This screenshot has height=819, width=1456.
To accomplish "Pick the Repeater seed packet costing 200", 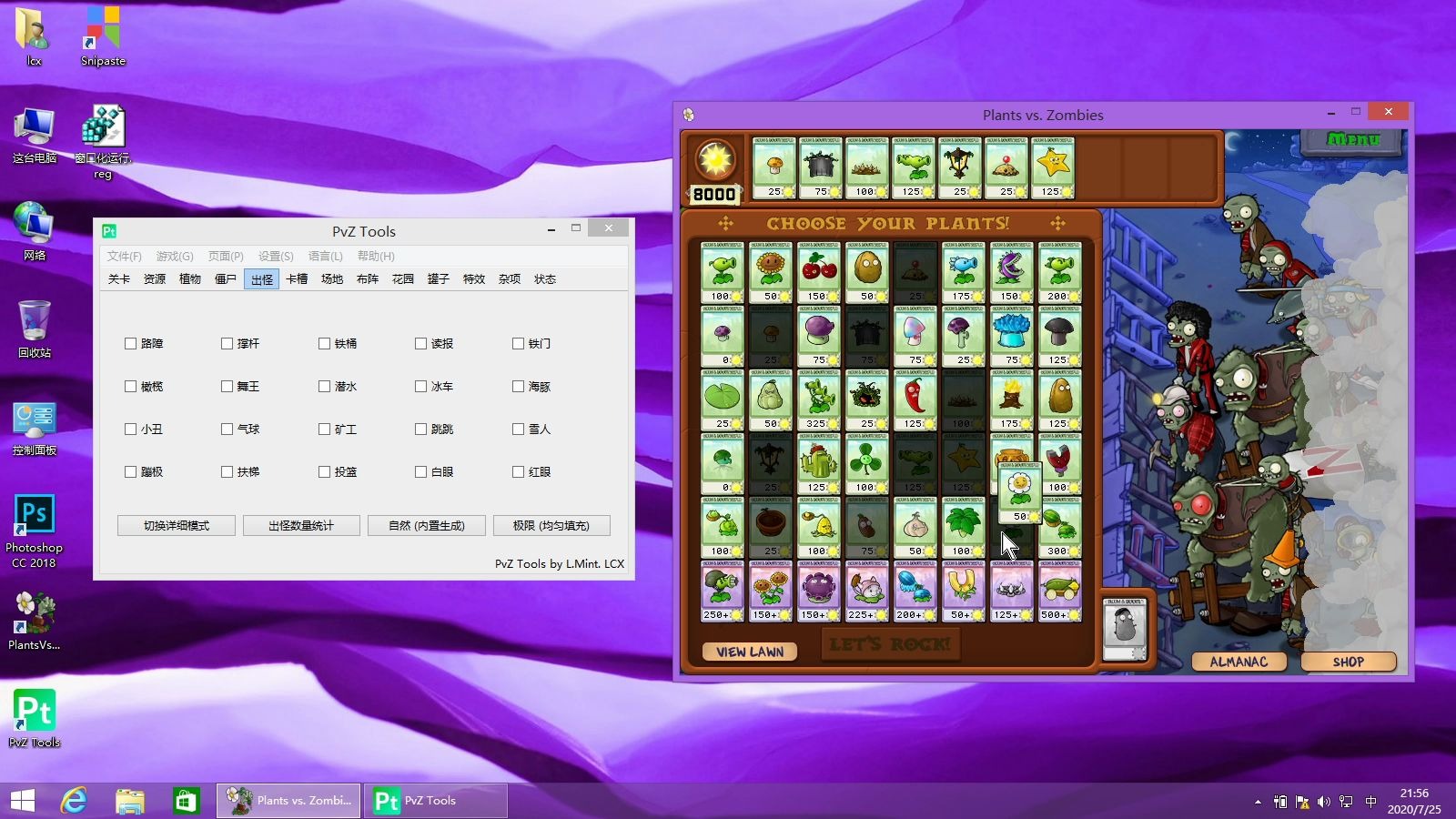I will point(1059,272).
